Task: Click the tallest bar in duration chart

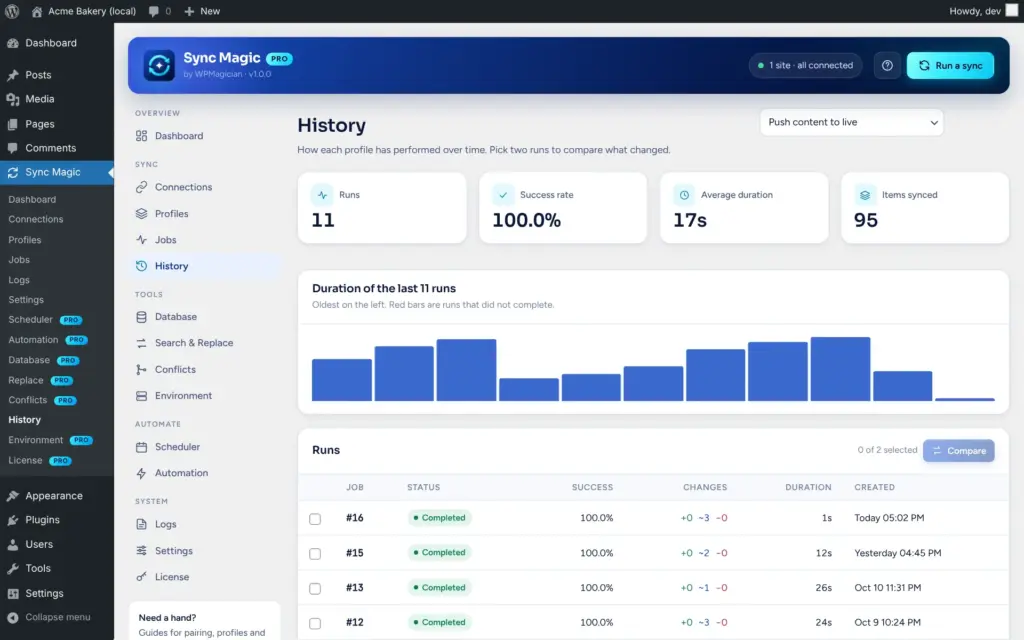Action: coord(840,369)
